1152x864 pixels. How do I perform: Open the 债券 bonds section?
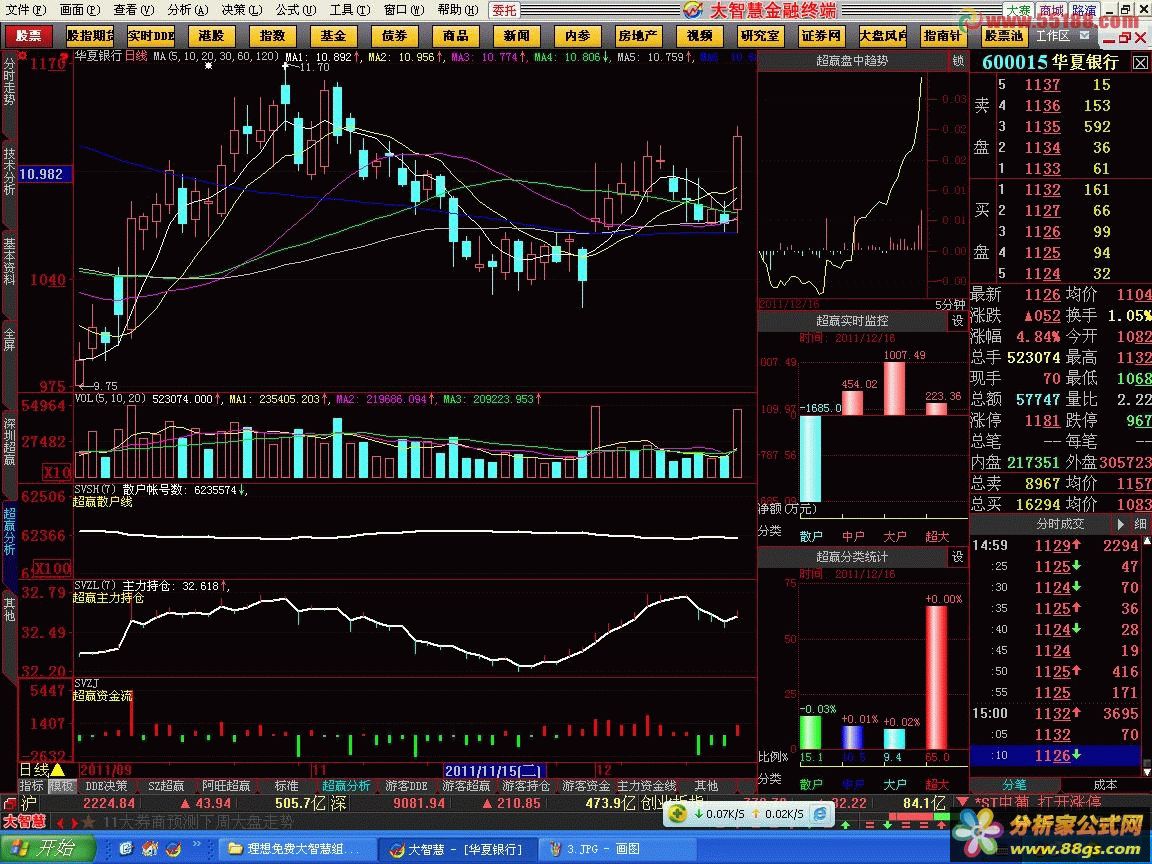tap(394, 35)
